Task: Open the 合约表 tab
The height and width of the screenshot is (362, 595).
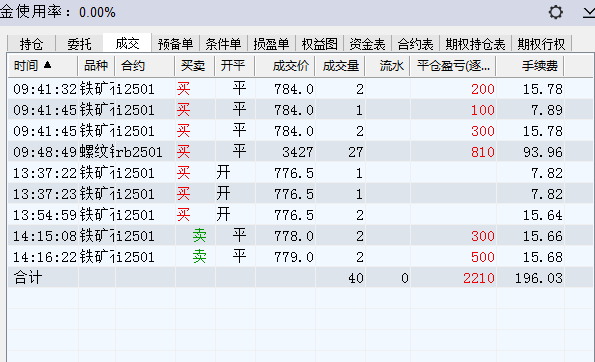Action: point(415,44)
